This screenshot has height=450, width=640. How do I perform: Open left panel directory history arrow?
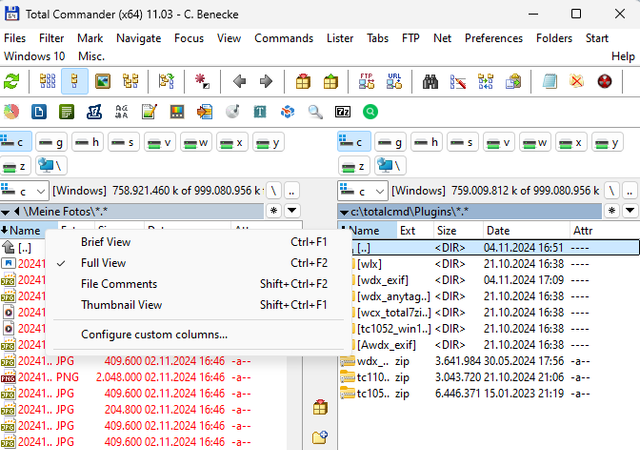tap(292, 211)
